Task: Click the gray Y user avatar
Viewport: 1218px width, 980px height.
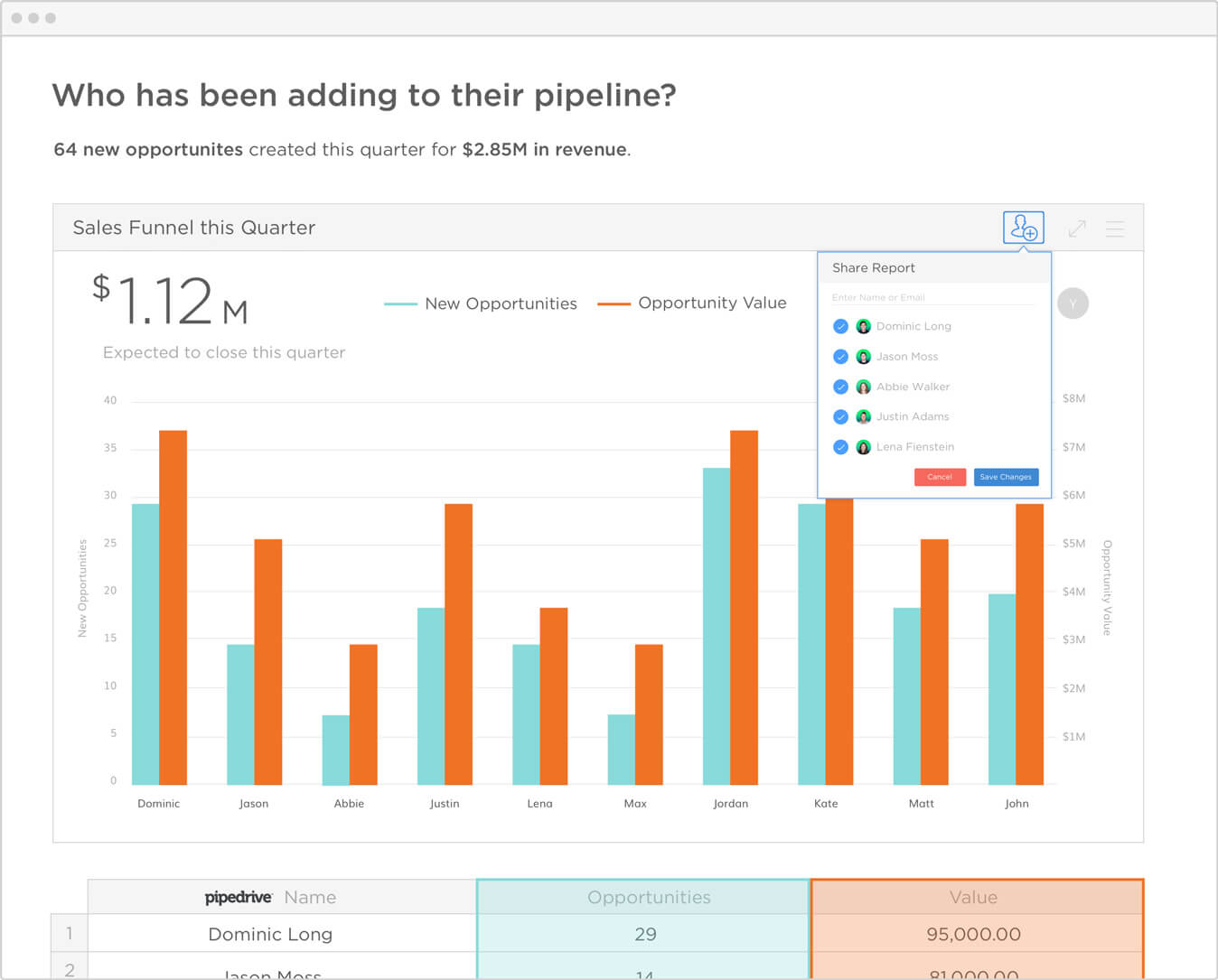Action: pyautogui.click(x=1073, y=303)
